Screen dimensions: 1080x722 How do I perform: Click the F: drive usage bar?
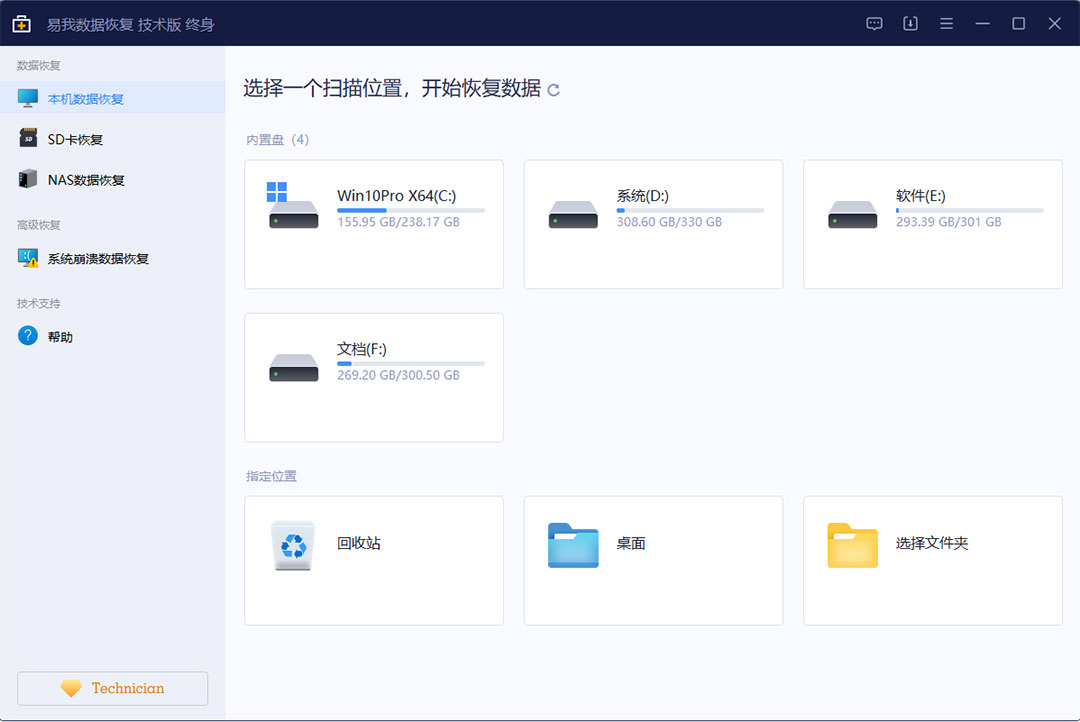411,363
